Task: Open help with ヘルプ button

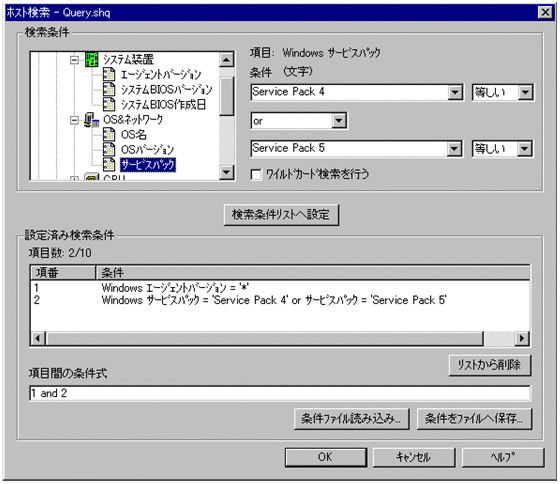Action: click(x=502, y=457)
